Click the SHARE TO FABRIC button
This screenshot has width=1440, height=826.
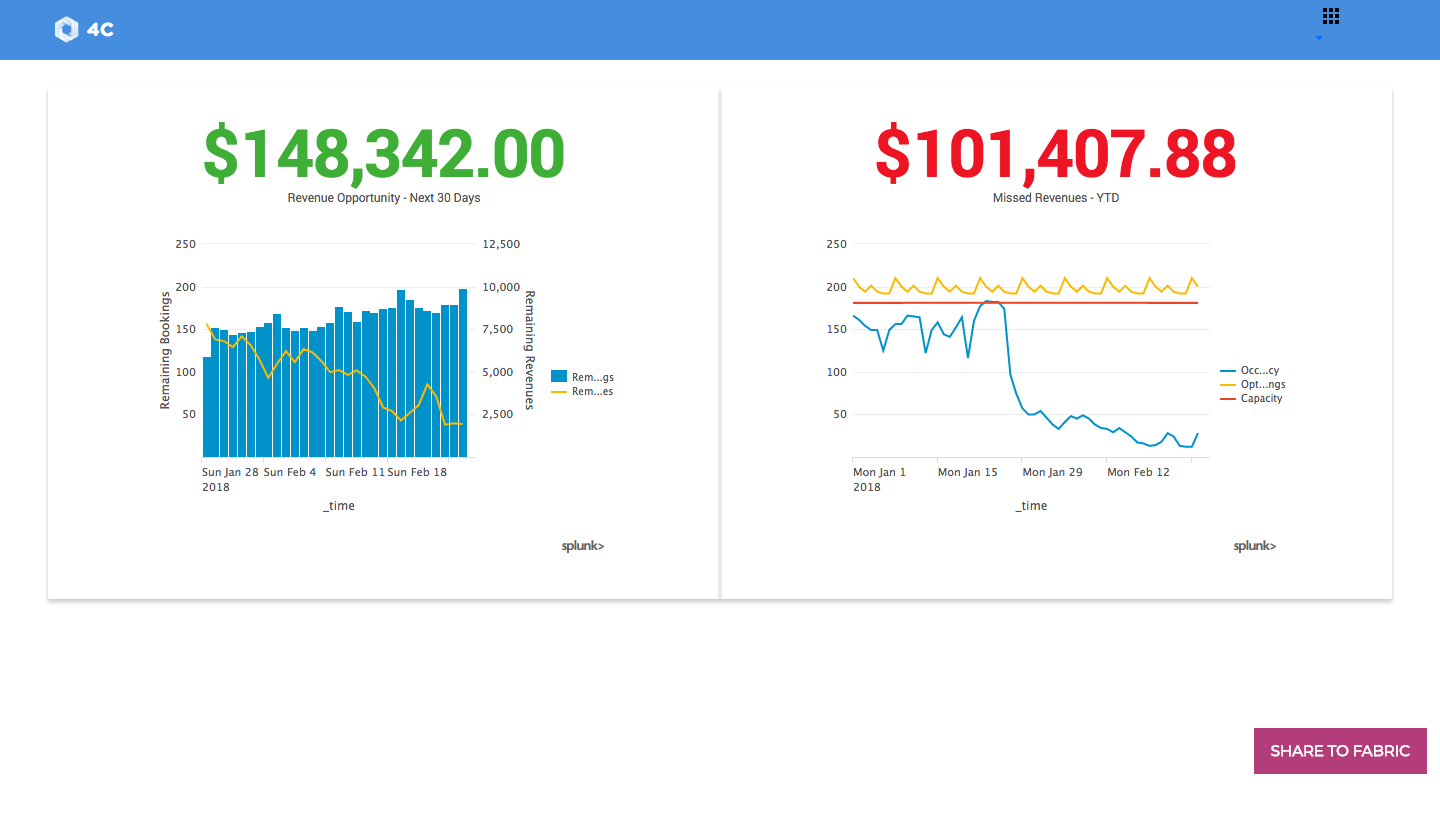pos(1340,751)
